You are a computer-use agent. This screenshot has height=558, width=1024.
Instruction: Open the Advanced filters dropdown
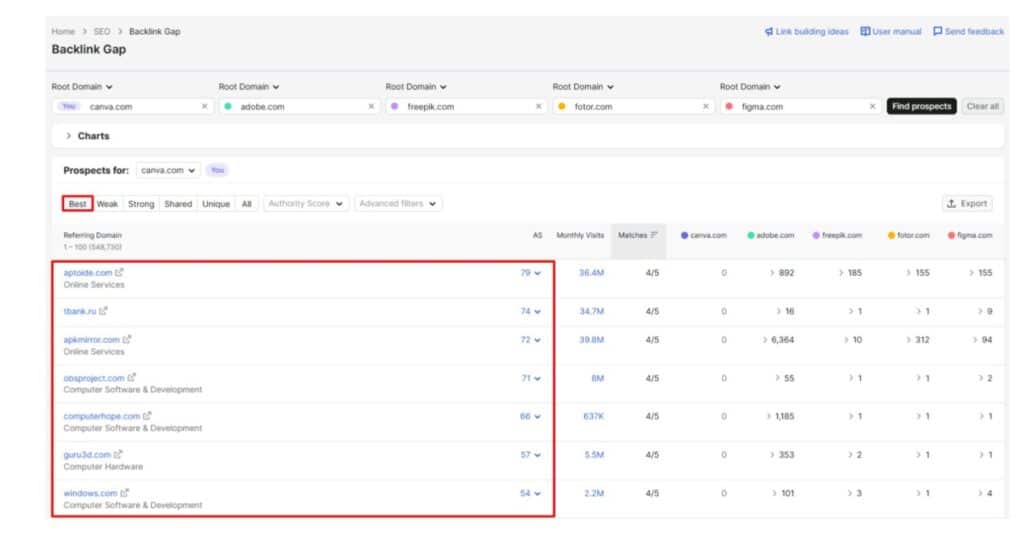click(x=398, y=204)
